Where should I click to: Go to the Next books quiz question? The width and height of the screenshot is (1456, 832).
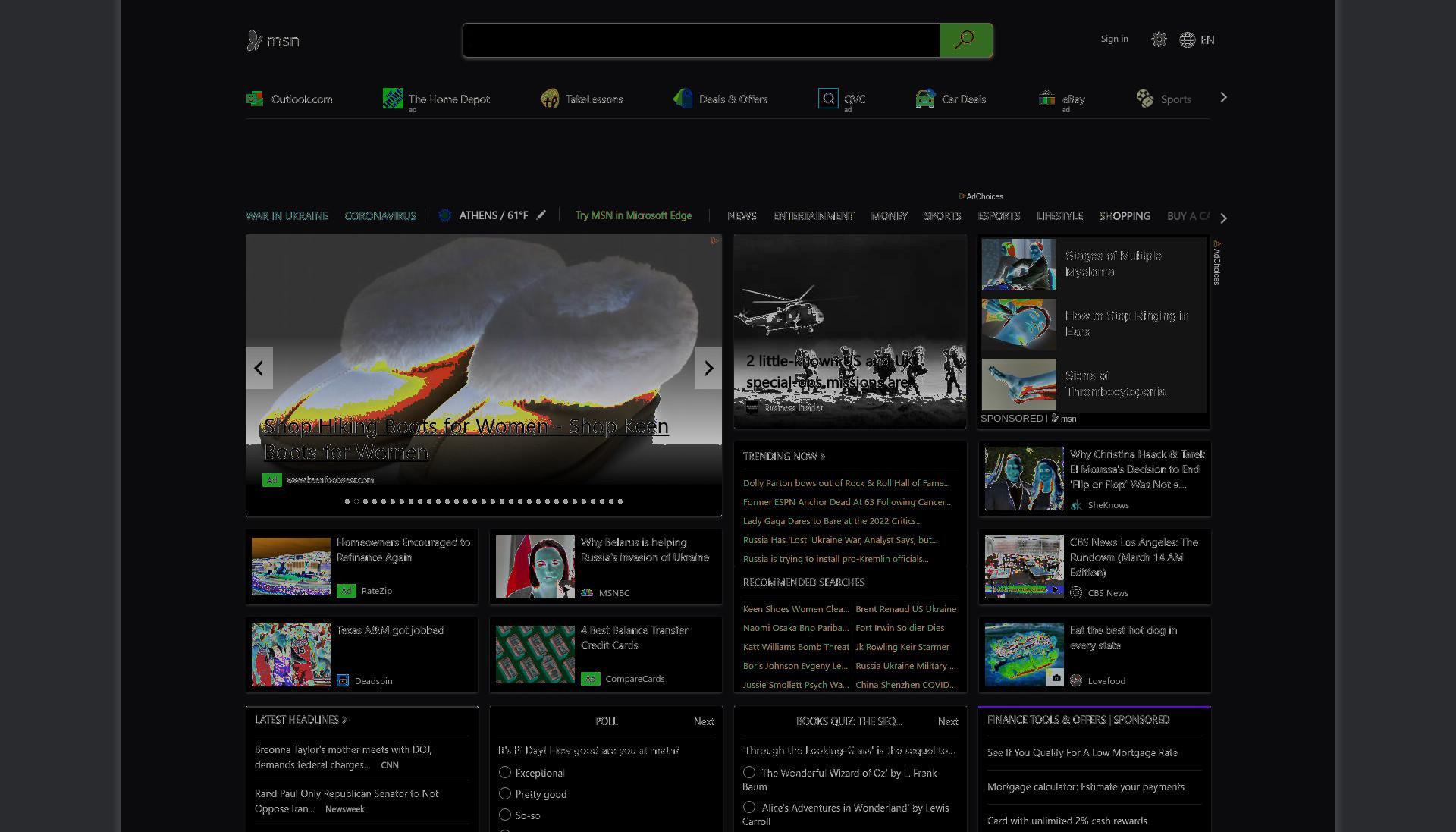(948, 721)
